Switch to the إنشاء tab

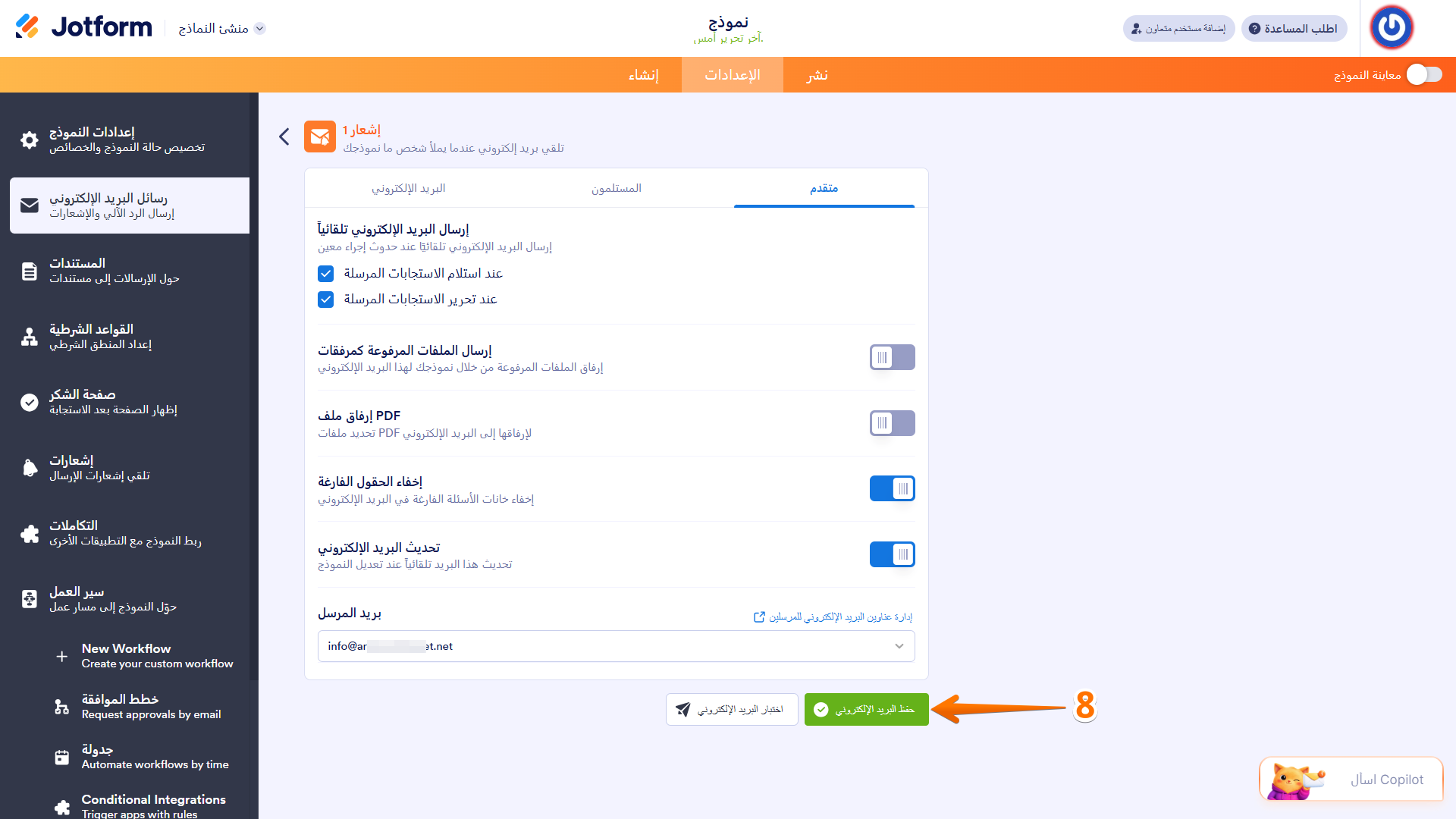(x=643, y=74)
